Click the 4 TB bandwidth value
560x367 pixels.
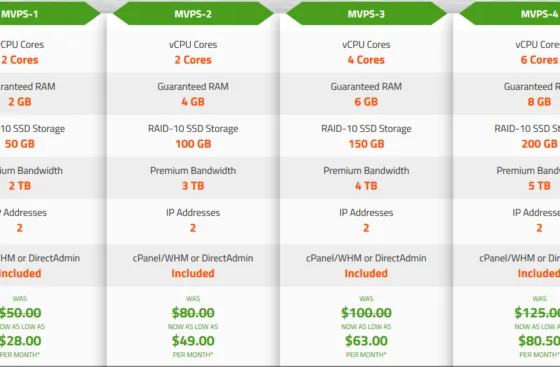click(x=366, y=186)
